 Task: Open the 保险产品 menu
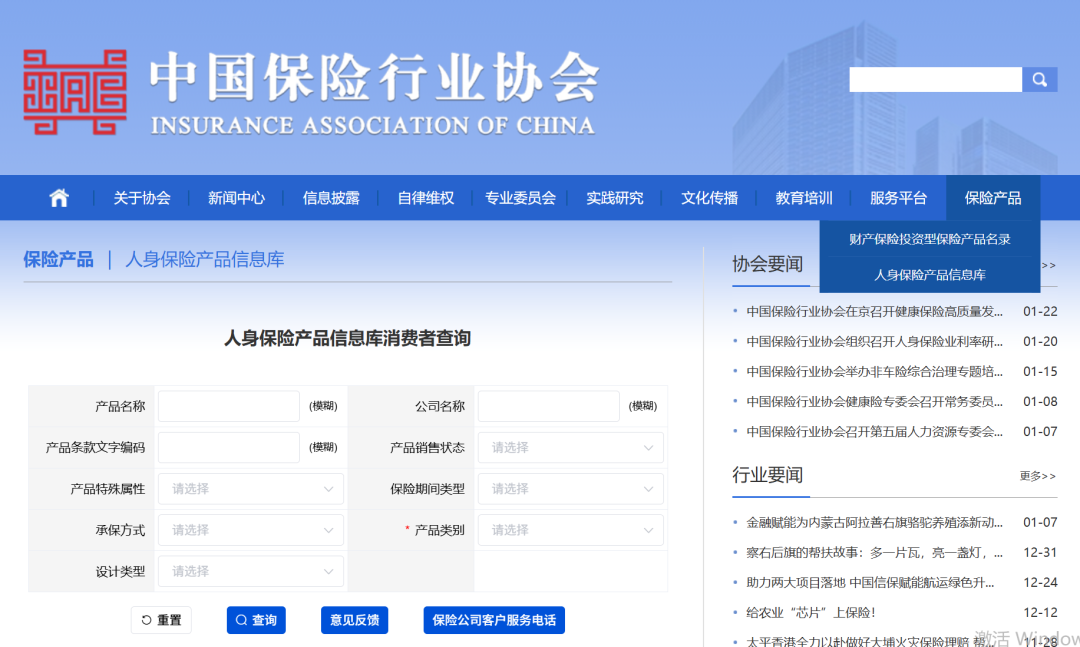(x=993, y=198)
